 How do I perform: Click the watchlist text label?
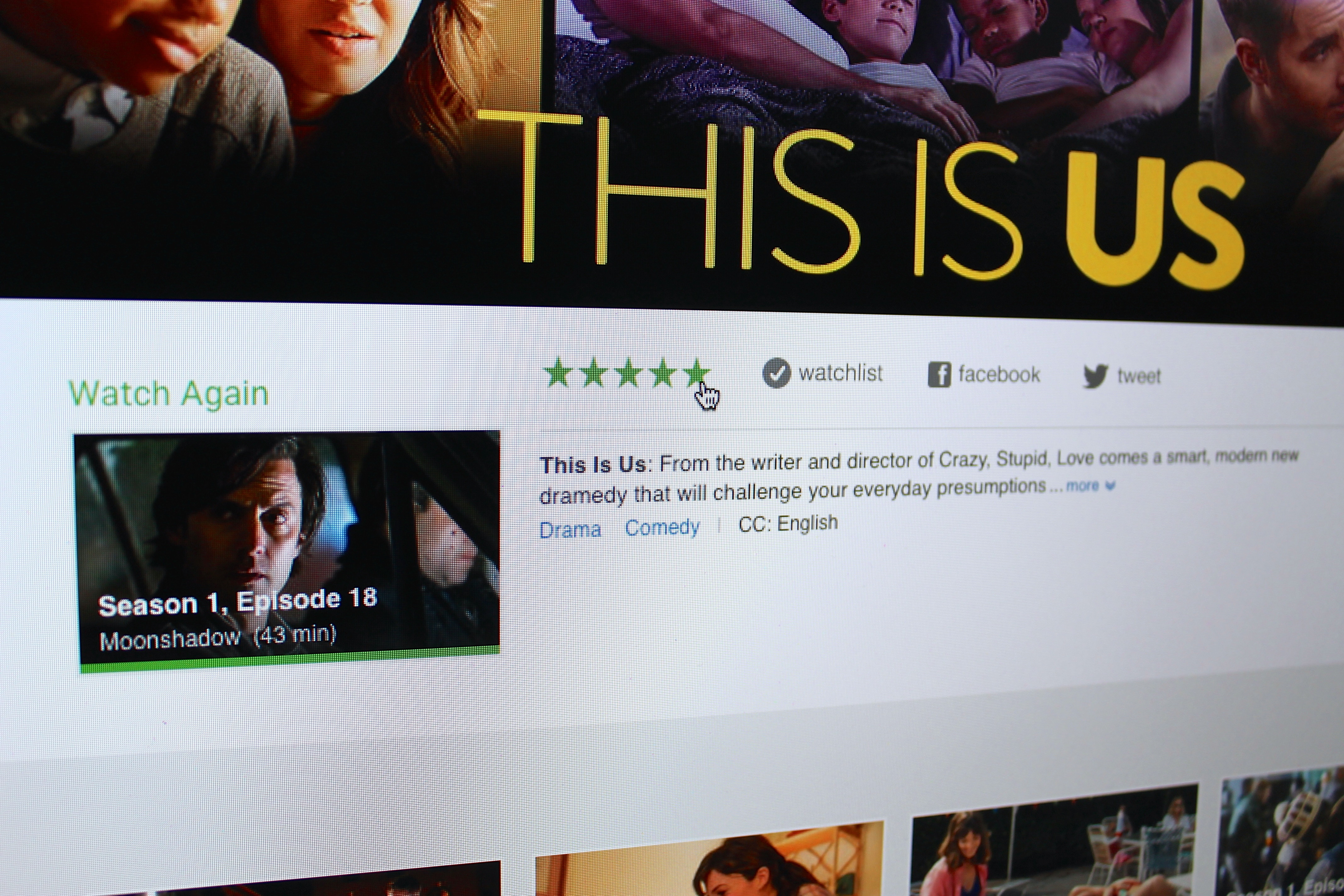pos(841,373)
